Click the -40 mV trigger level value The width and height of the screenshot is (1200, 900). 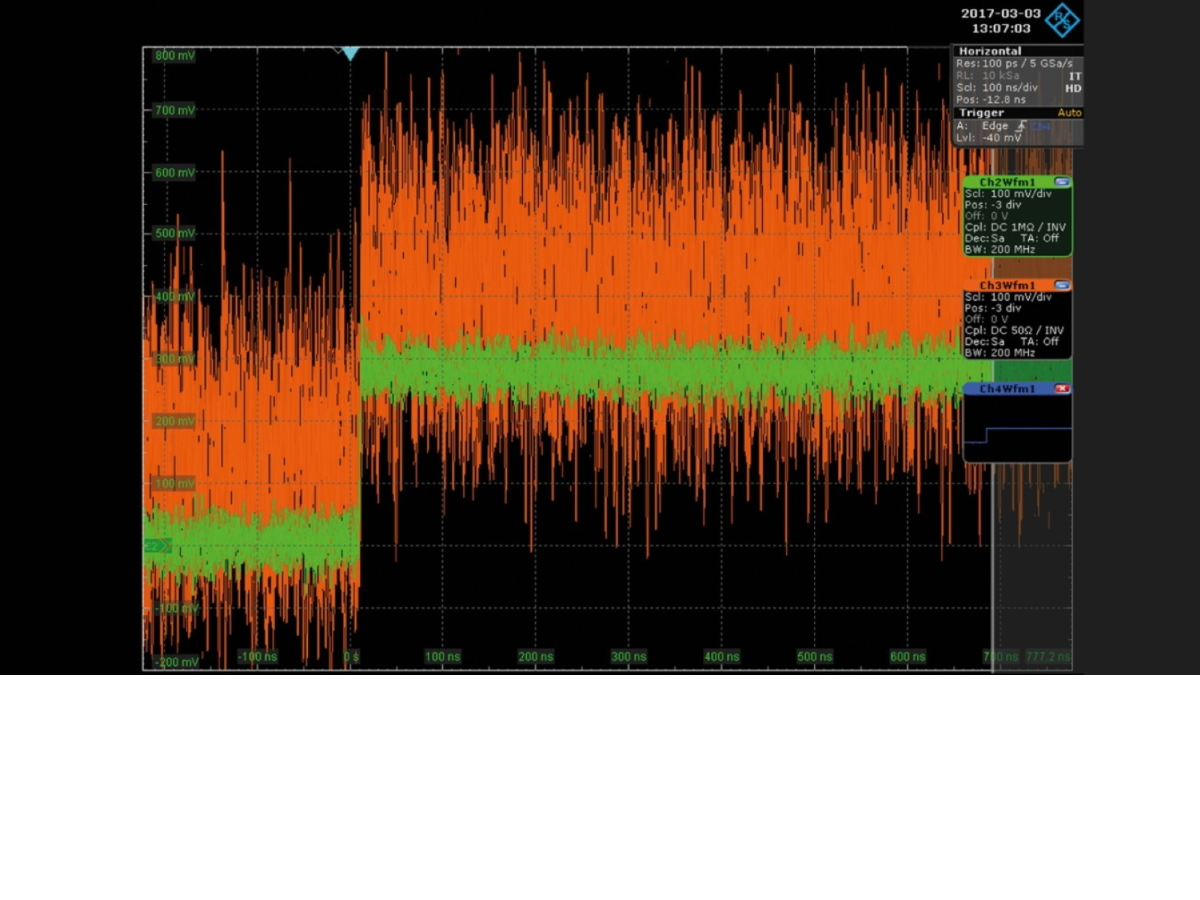(1001, 138)
